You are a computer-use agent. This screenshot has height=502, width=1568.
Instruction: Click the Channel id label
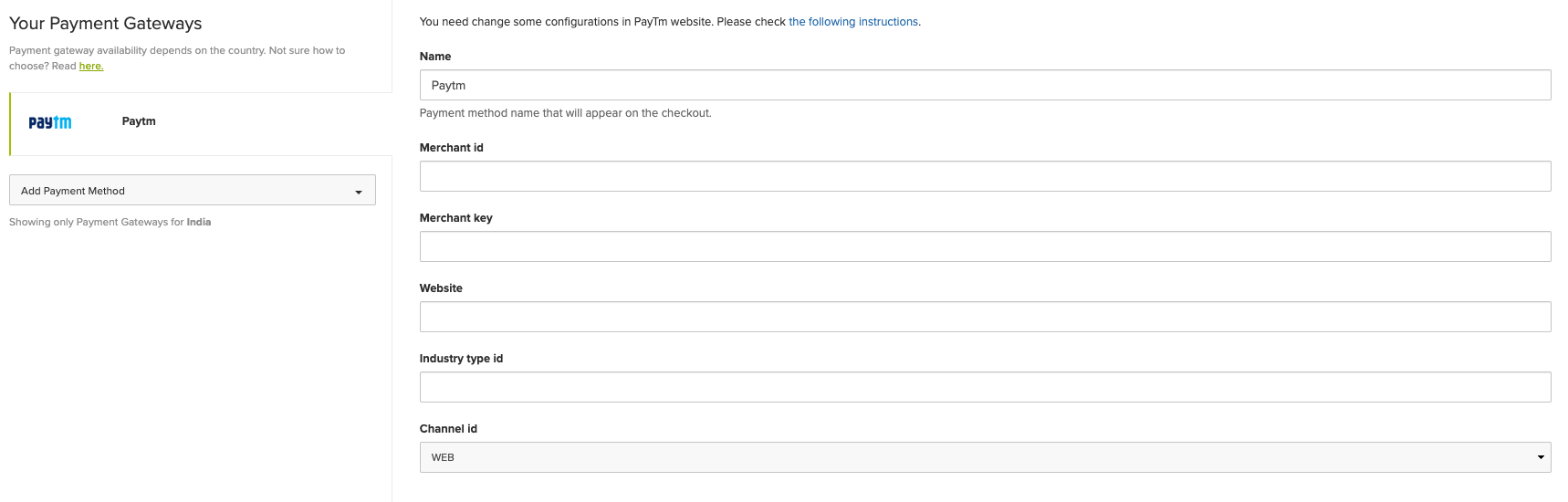448,429
